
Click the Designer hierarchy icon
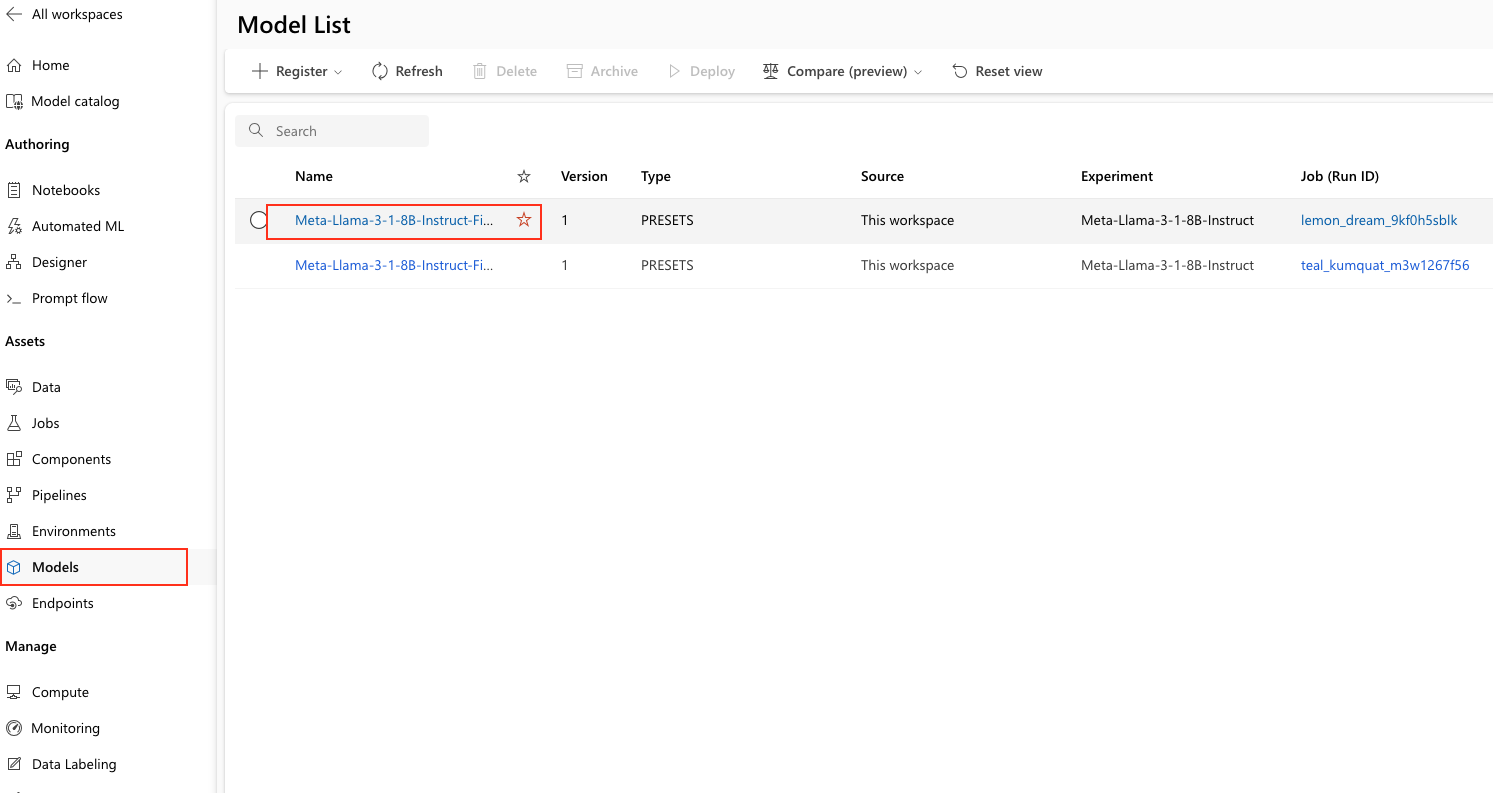(x=14, y=262)
